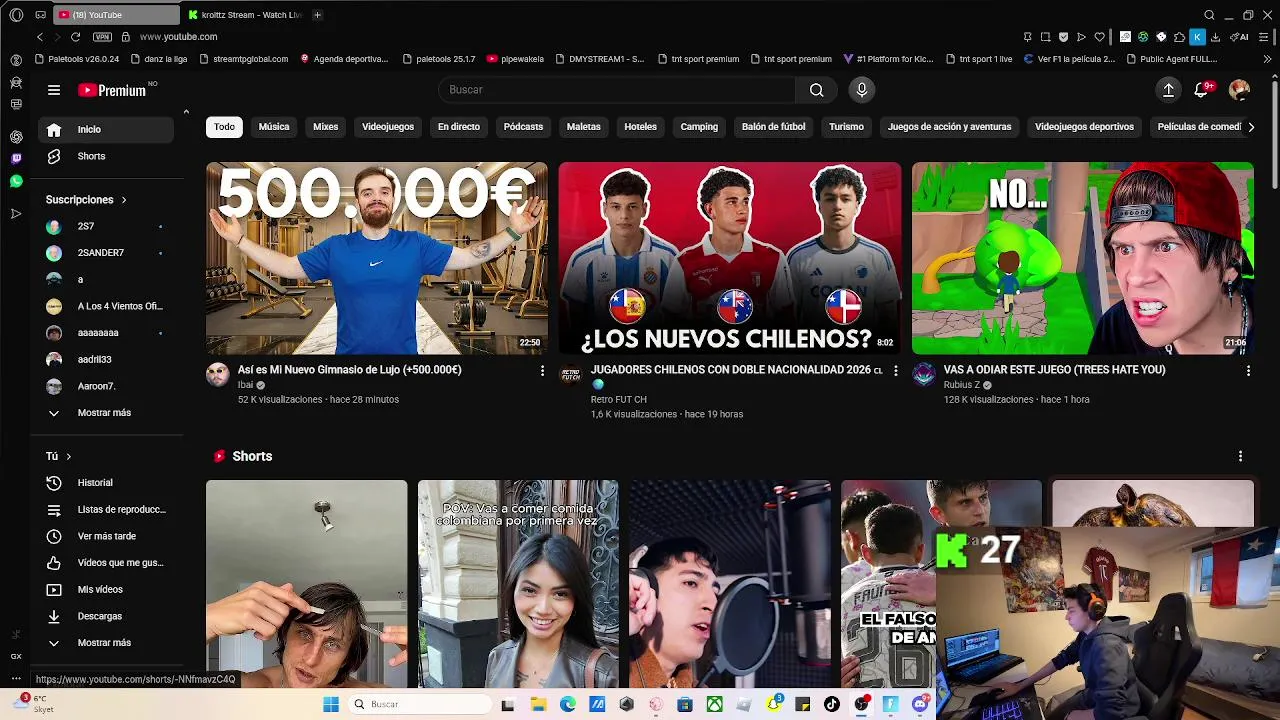Open the account avatar menu
This screenshot has width=1280, height=720.
(x=1239, y=90)
